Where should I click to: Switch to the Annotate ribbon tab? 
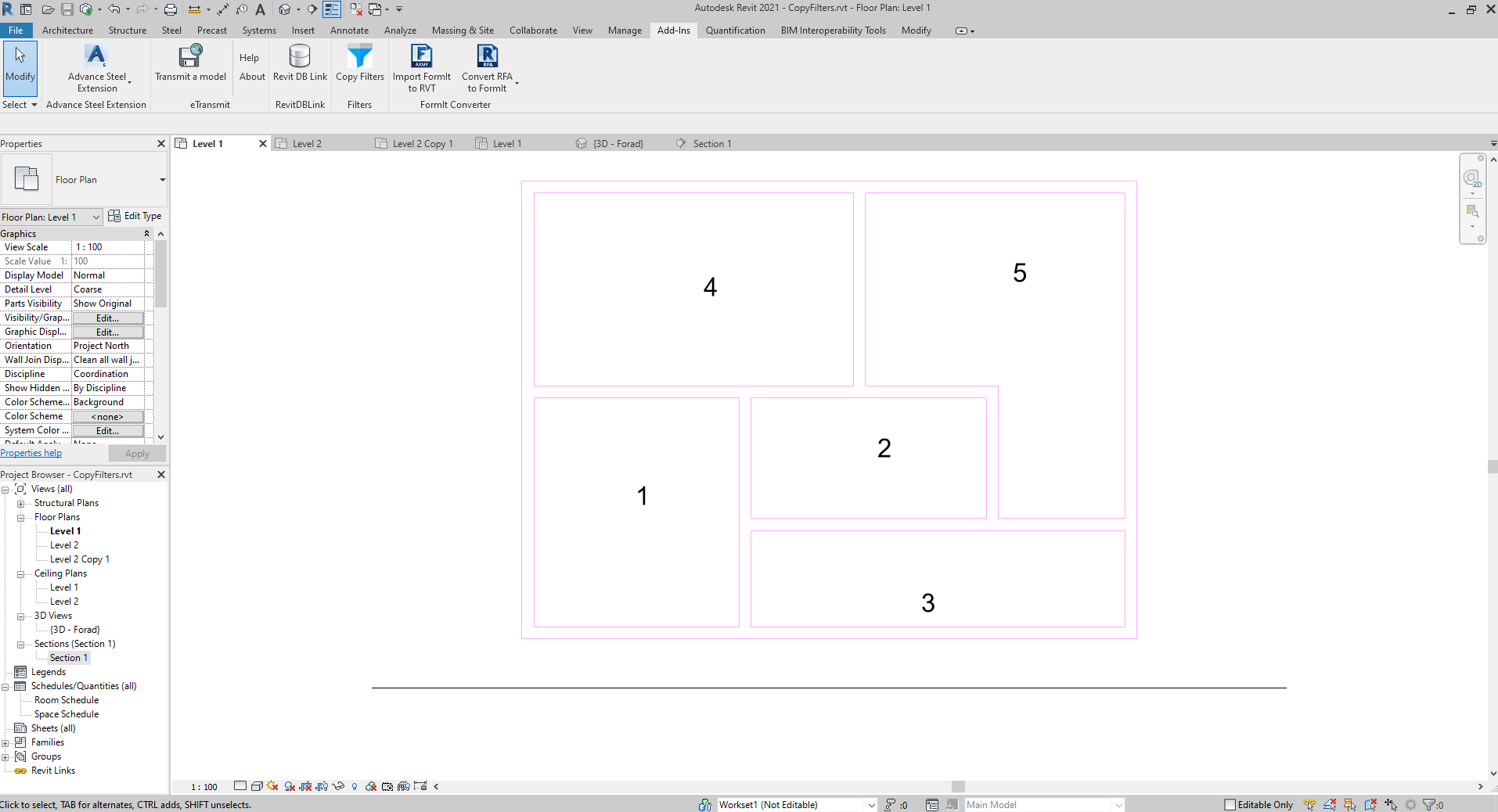click(349, 31)
